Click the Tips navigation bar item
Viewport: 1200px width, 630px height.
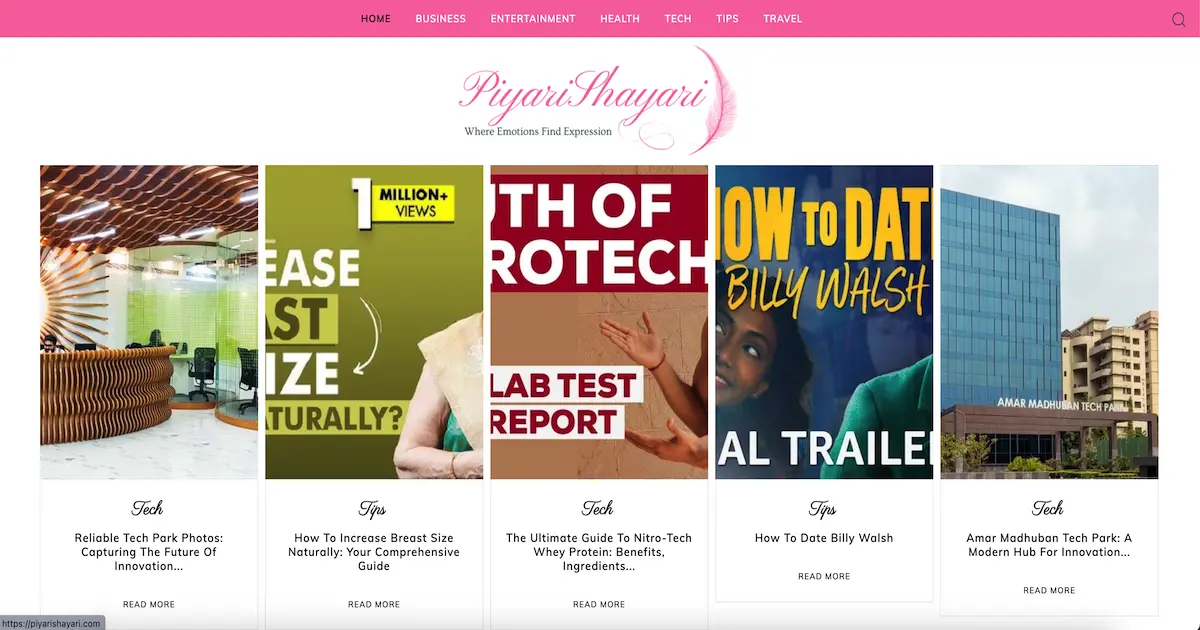pos(727,19)
